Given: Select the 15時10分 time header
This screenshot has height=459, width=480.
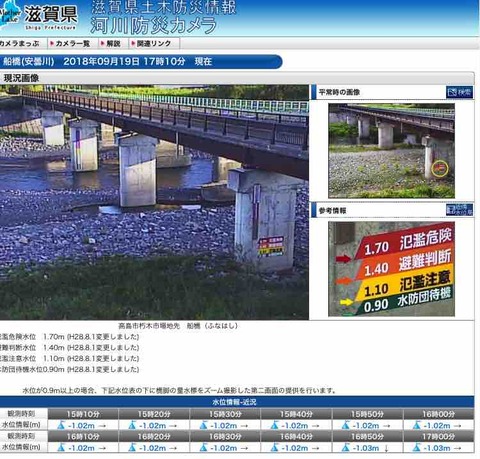Looking at the screenshot, I should (83, 414).
